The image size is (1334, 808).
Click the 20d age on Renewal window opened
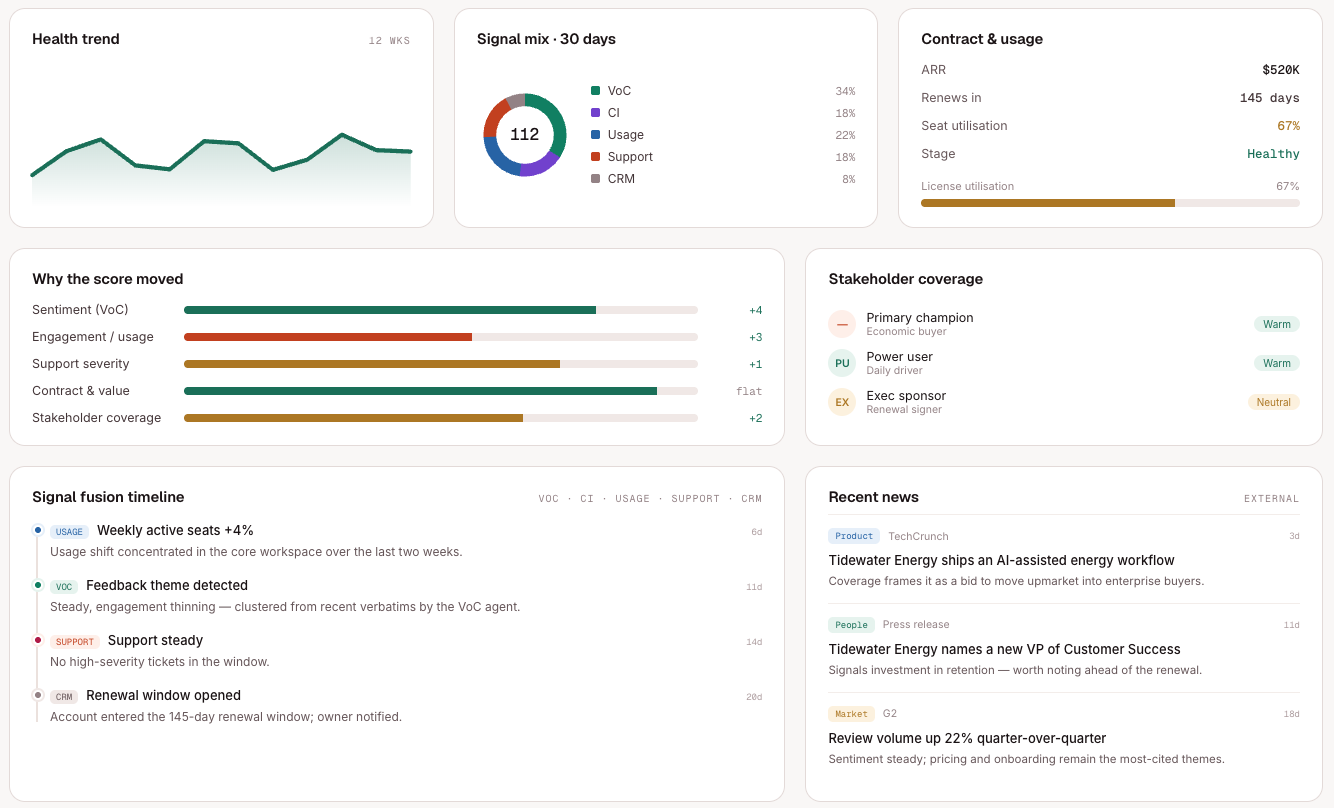[754, 697]
